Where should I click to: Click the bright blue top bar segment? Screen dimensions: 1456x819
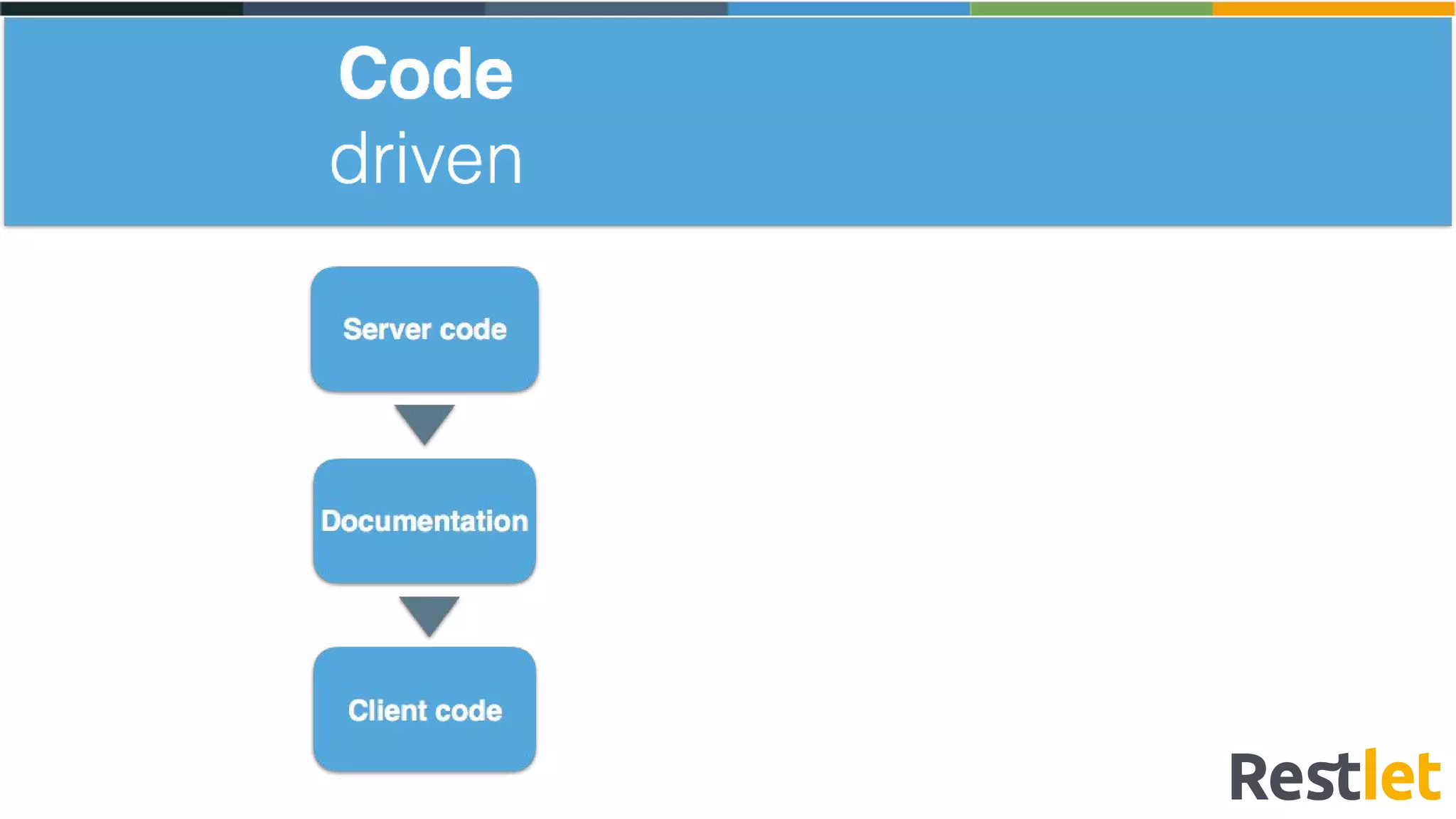848,9
